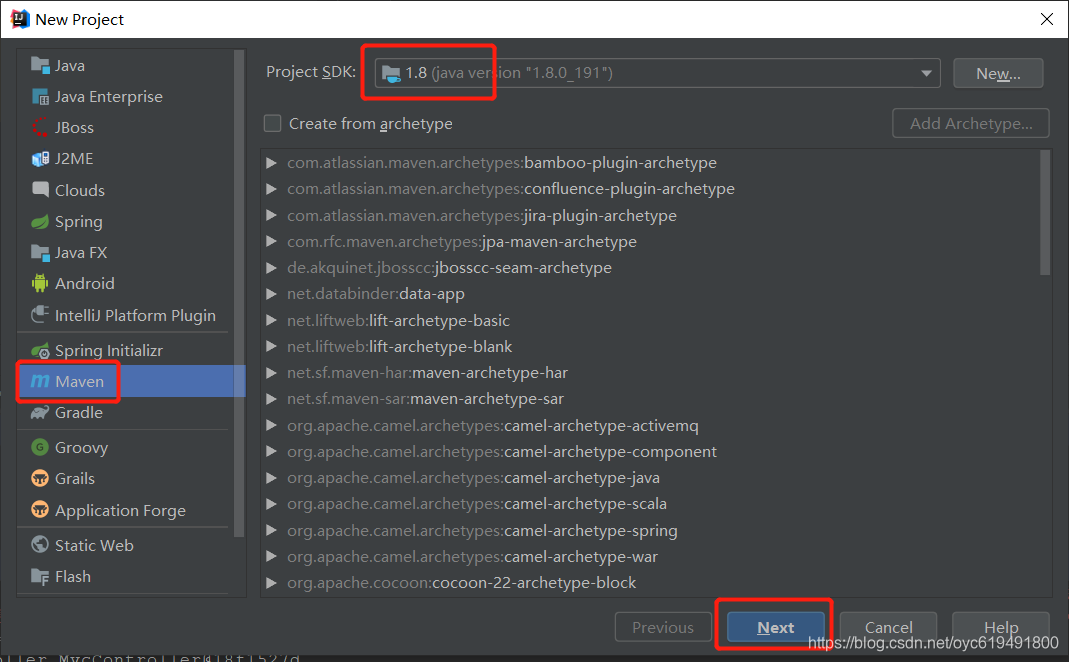Pick the Static Web globe icon
The width and height of the screenshot is (1069, 662).
pyautogui.click(x=40, y=545)
